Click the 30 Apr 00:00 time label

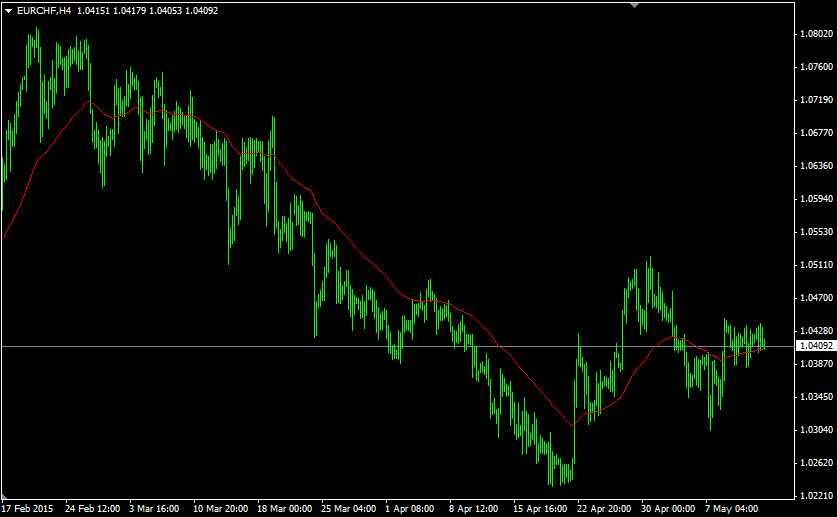(668, 508)
